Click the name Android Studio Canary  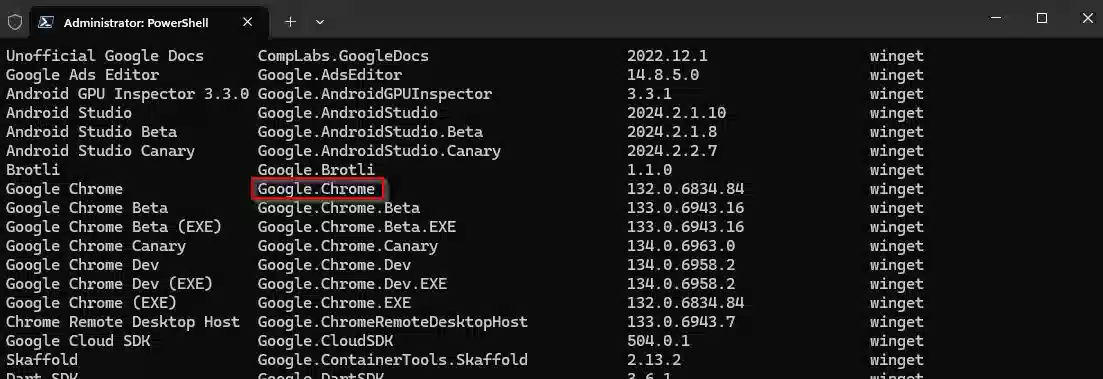click(x=100, y=150)
